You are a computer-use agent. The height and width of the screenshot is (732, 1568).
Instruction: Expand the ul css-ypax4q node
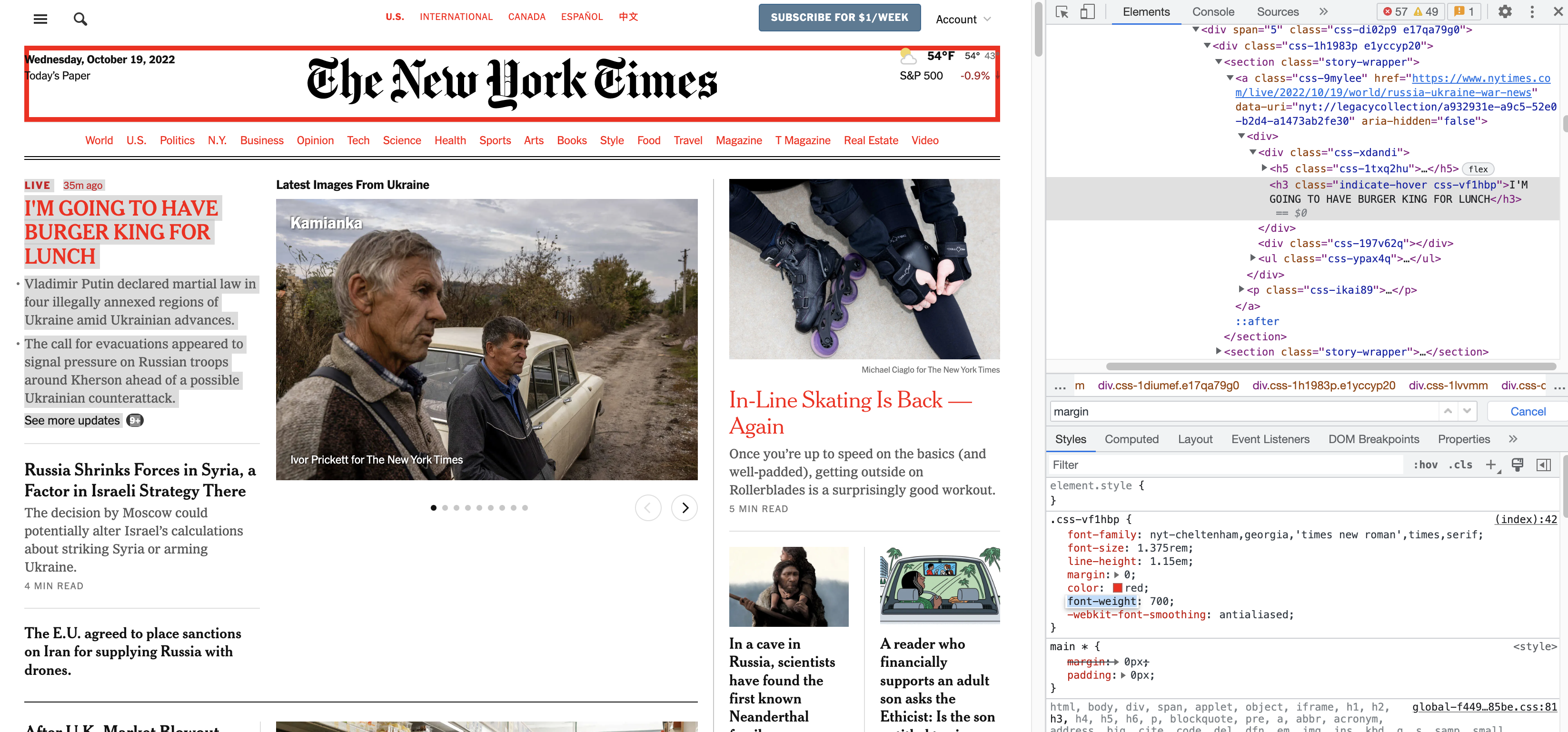coord(1253,258)
